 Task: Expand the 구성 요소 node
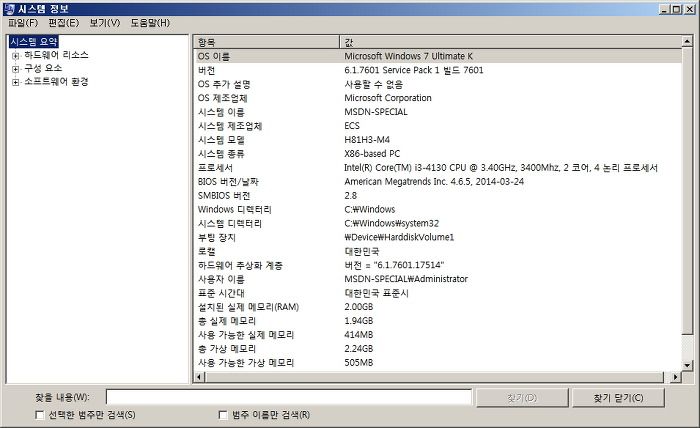click(x=16, y=69)
